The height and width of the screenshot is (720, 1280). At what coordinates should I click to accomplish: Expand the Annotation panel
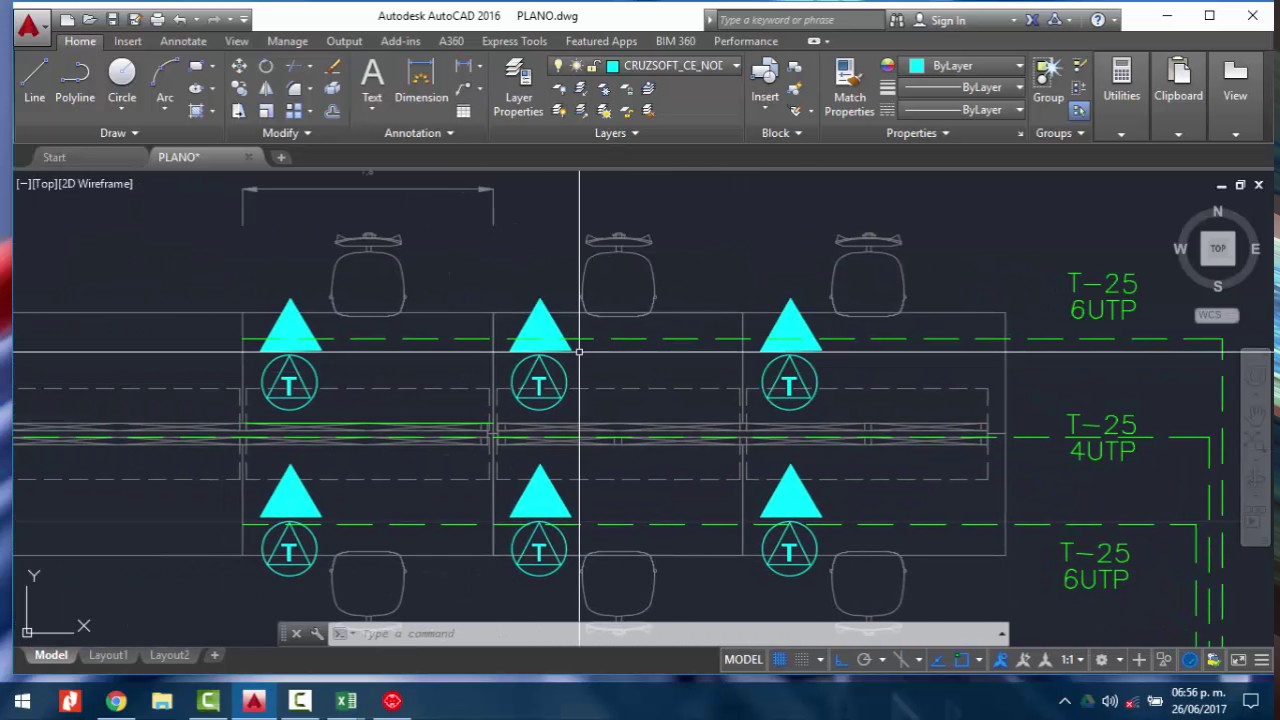418,133
